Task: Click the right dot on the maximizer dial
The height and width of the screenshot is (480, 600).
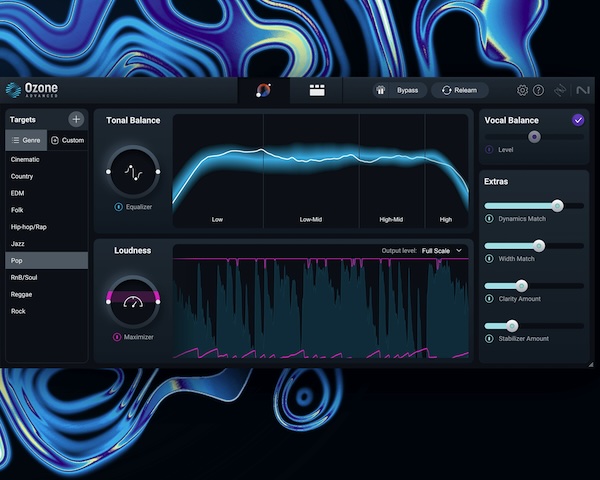Action: pyautogui.click(x=158, y=302)
